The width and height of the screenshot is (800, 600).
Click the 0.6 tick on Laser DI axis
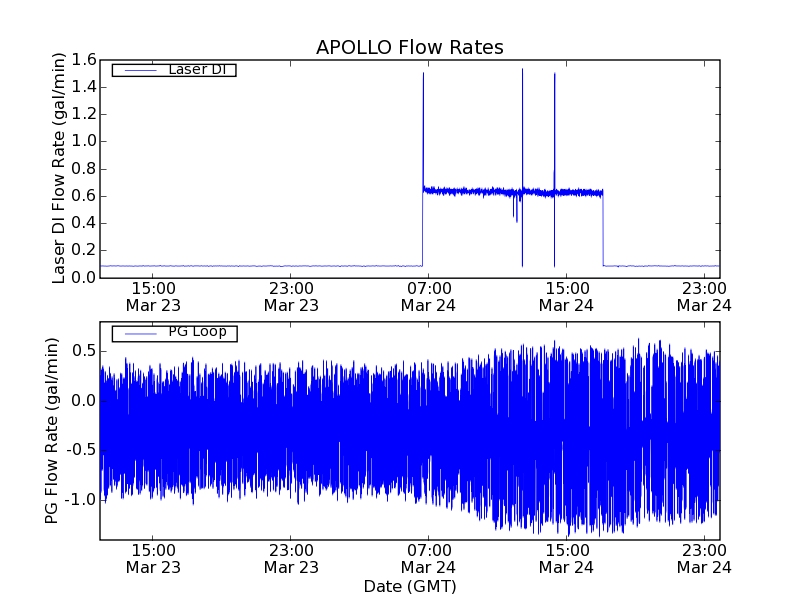tap(84, 196)
